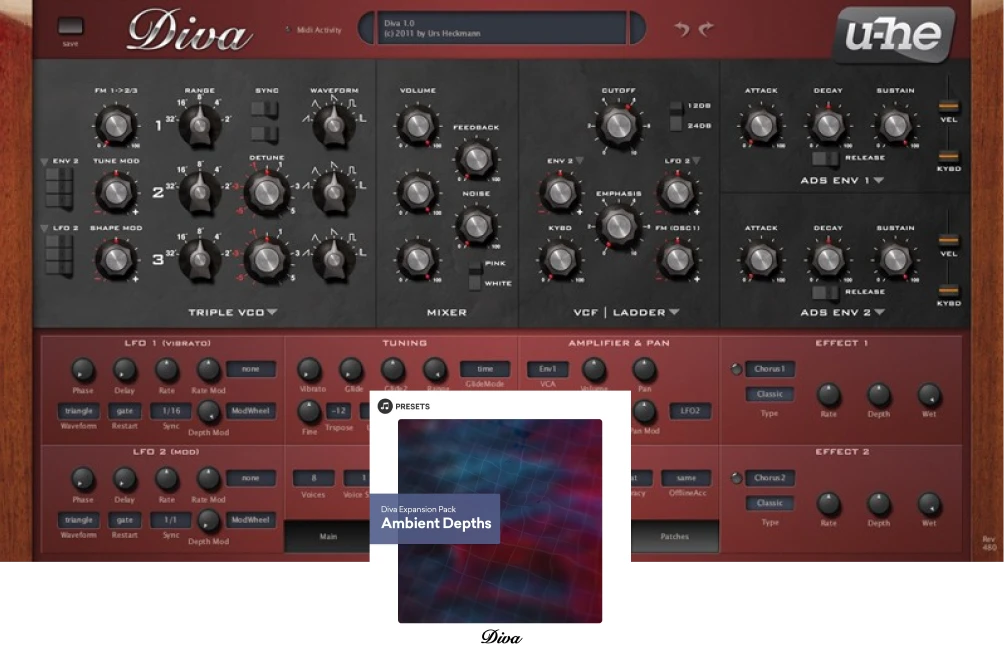Enable the 24dB filter slope switch
Screen dimensions: 1004x652
pyautogui.click(x=676, y=126)
